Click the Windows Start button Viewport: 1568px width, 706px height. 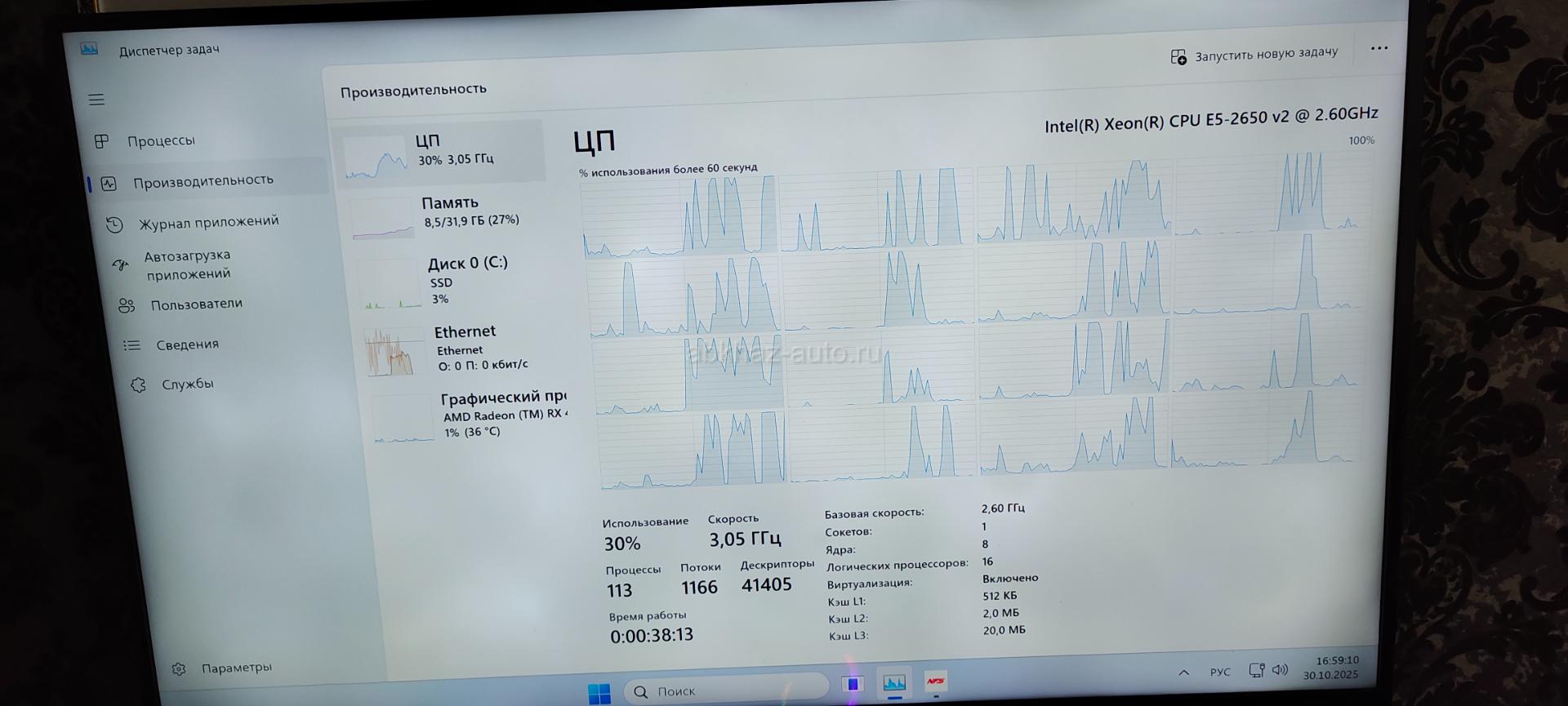tap(599, 693)
